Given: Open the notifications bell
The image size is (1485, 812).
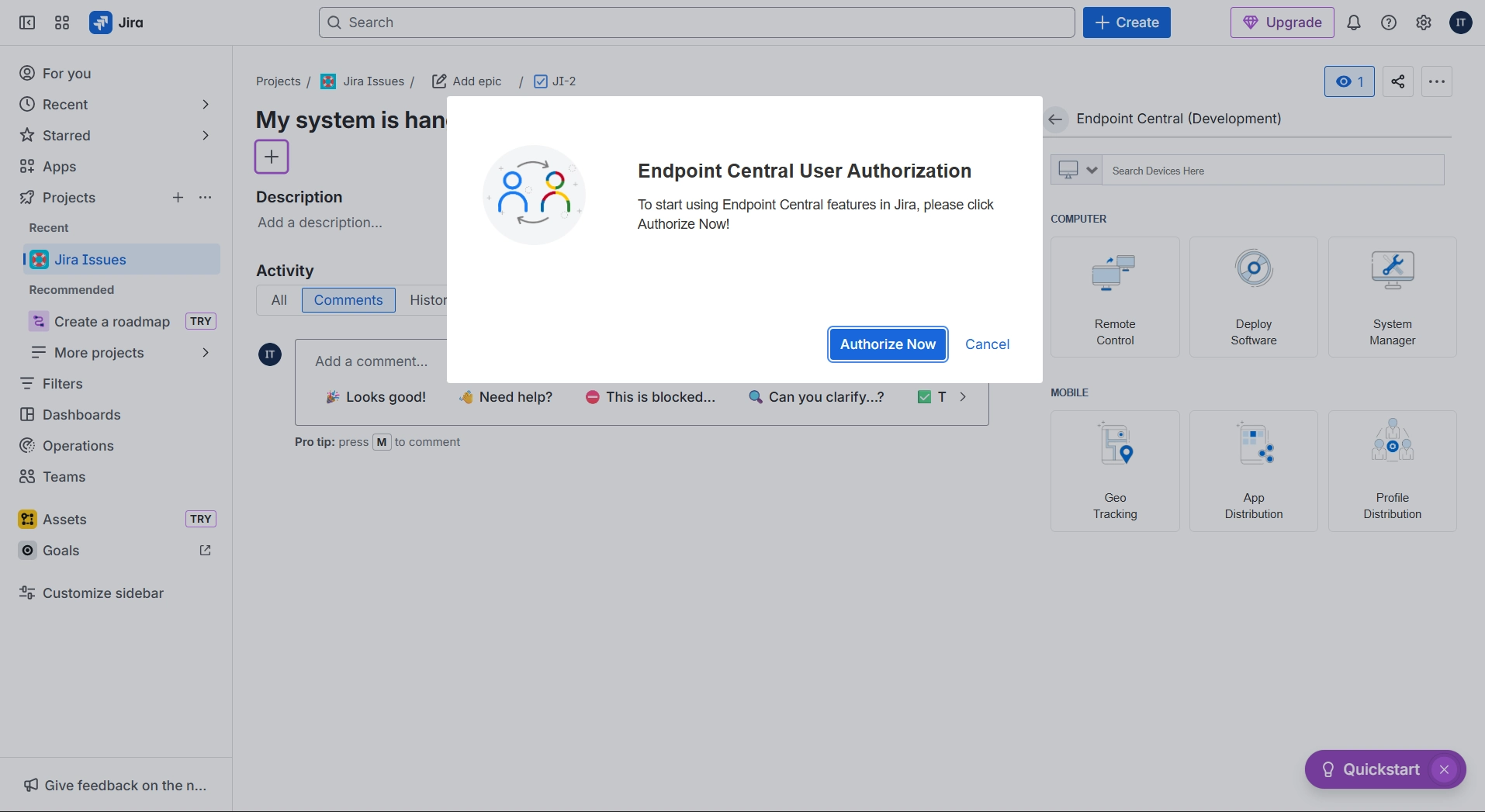Looking at the screenshot, I should [1354, 22].
